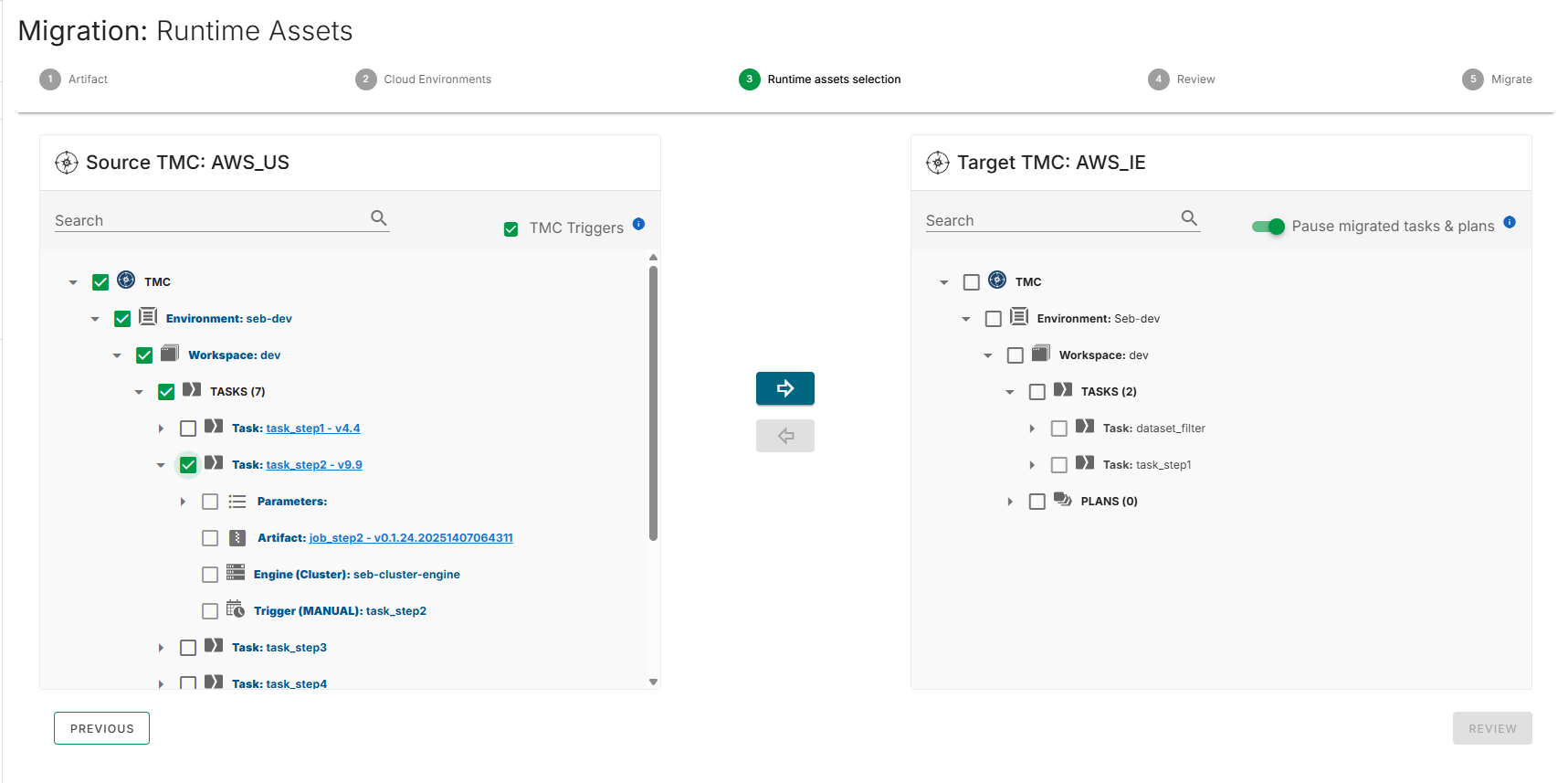
Task: Check the Parameters checkbox
Action: [x=210, y=502]
